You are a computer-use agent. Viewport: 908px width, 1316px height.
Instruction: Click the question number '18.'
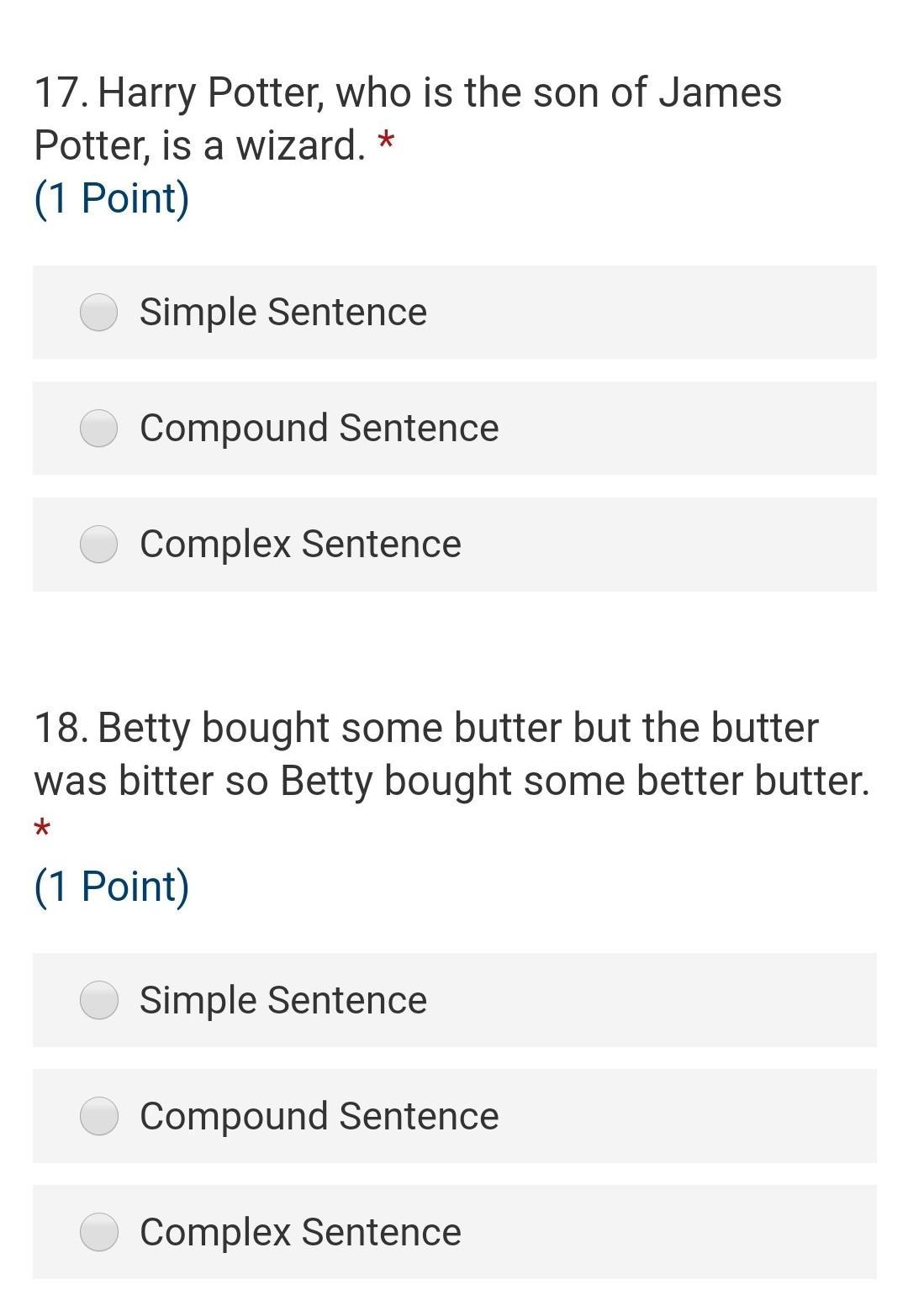point(61,728)
